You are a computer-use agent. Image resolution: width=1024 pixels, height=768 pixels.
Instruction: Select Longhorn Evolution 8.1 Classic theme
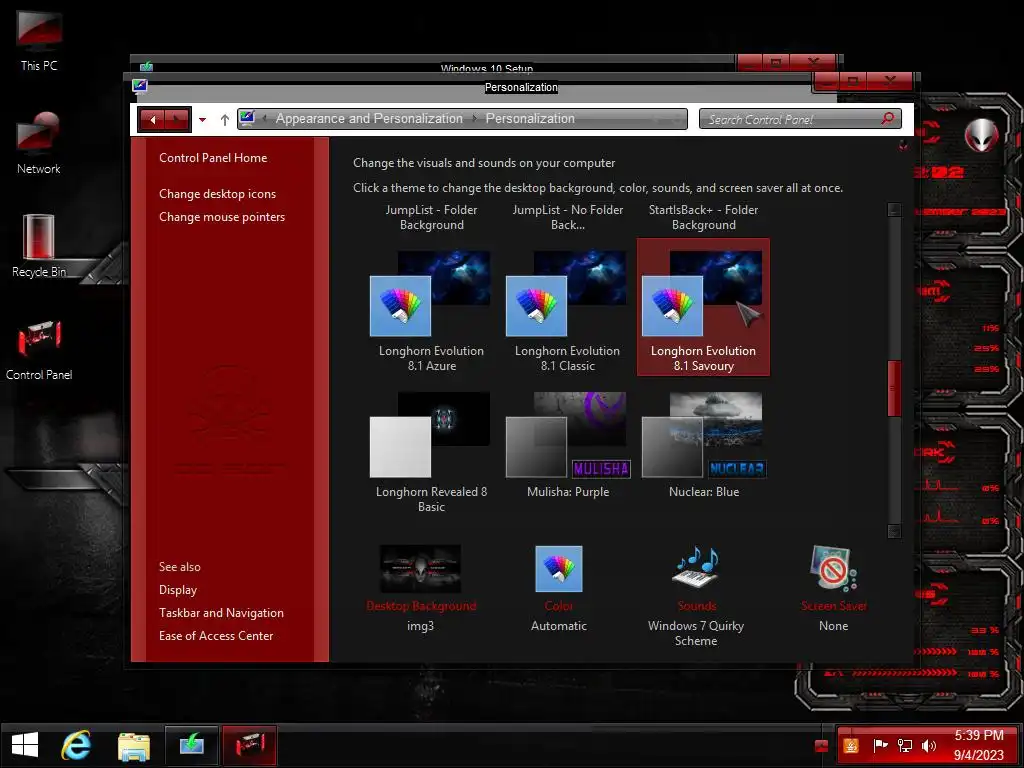(x=567, y=308)
